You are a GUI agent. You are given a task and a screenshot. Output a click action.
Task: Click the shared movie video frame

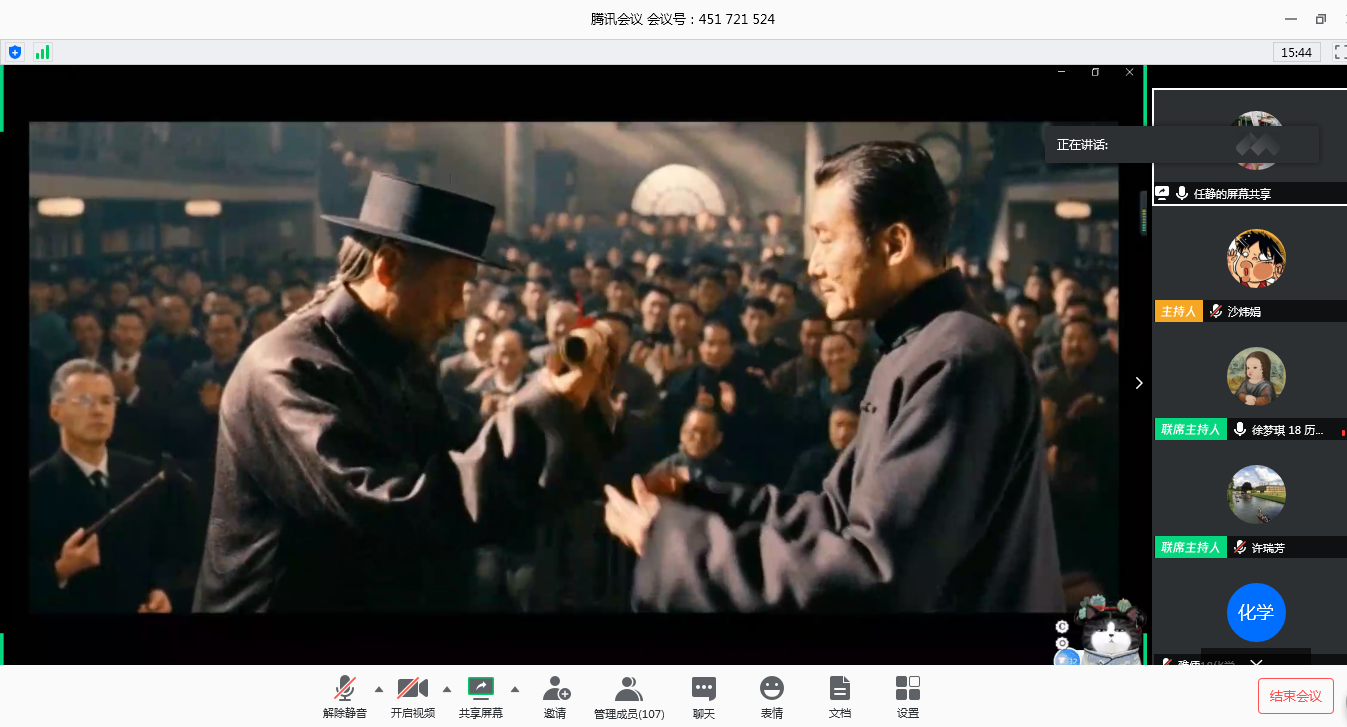(x=574, y=367)
